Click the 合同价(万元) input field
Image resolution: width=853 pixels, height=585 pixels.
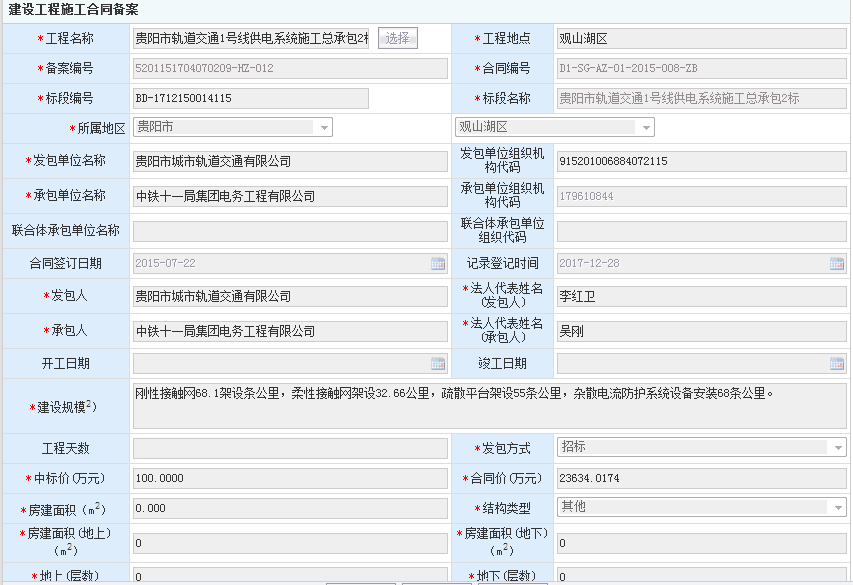coord(701,478)
